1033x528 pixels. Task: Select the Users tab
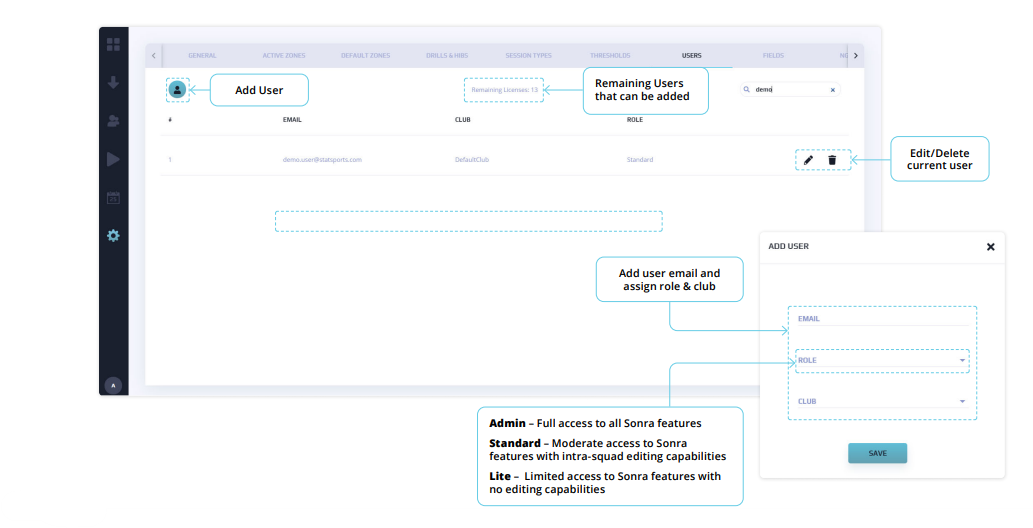(x=692, y=55)
